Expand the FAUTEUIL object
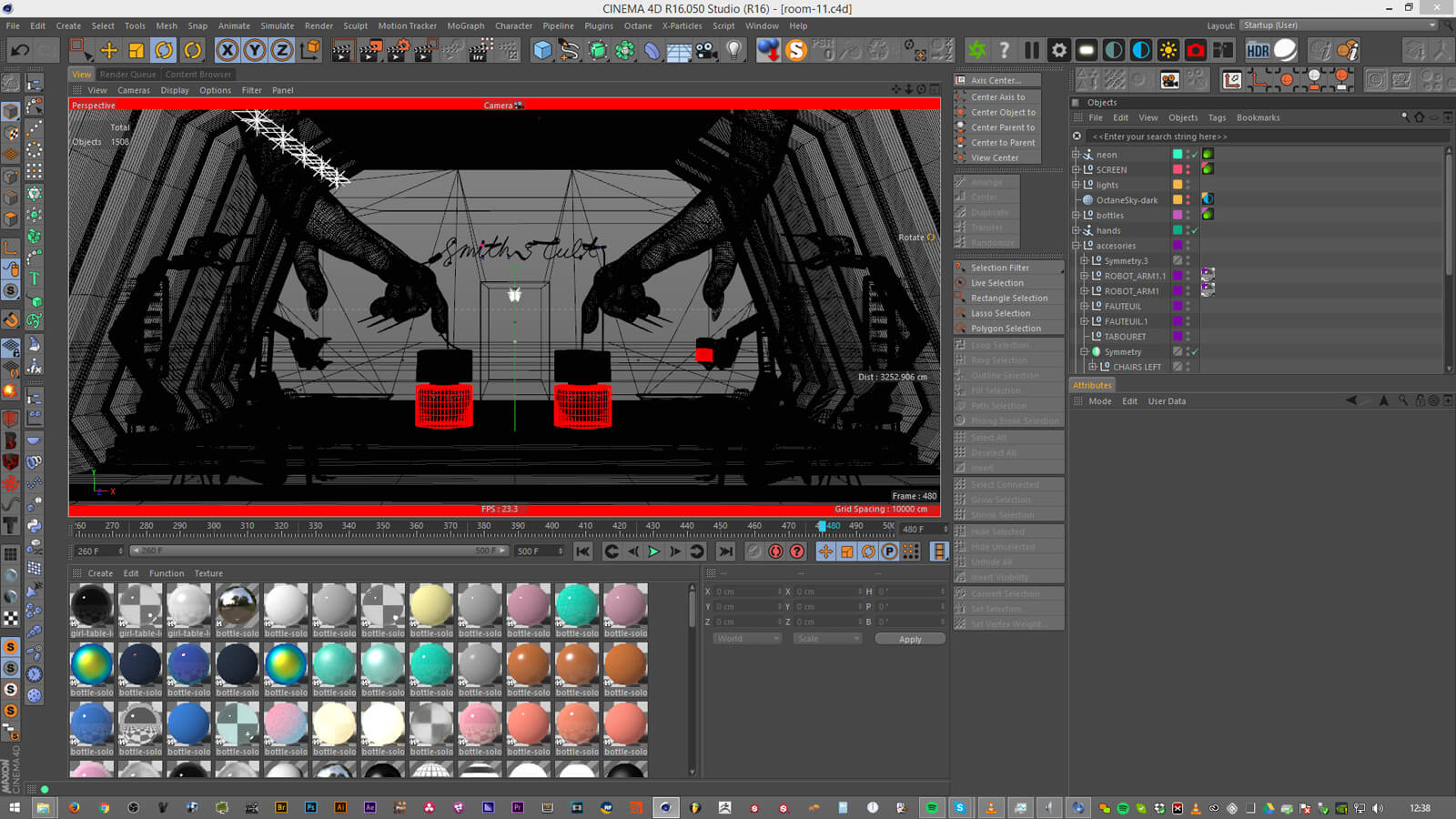This screenshot has height=819, width=1456. (1084, 306)
